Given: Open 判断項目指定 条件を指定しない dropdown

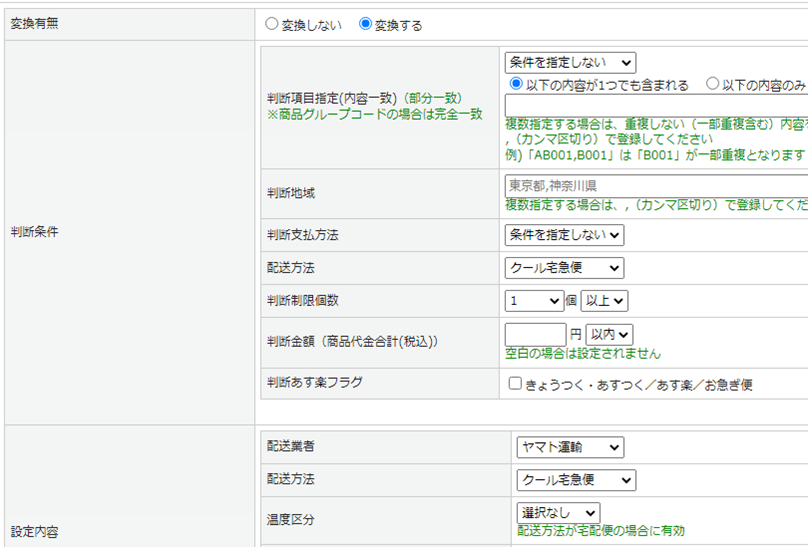Looking at the screenshot, I should coord(570,63).
